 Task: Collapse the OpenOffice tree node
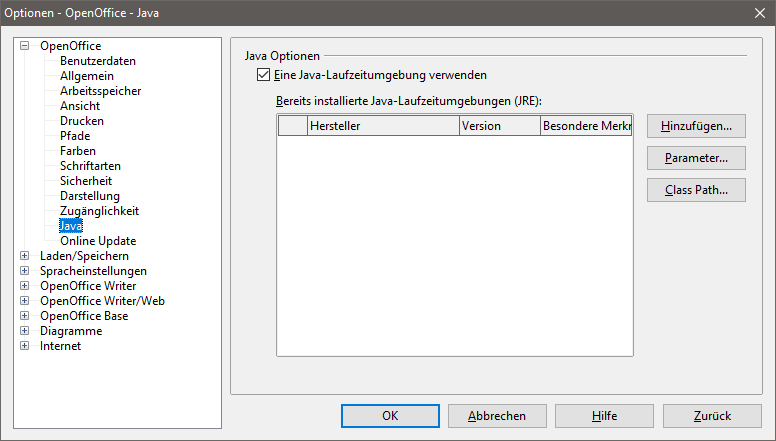pos(24,46)
